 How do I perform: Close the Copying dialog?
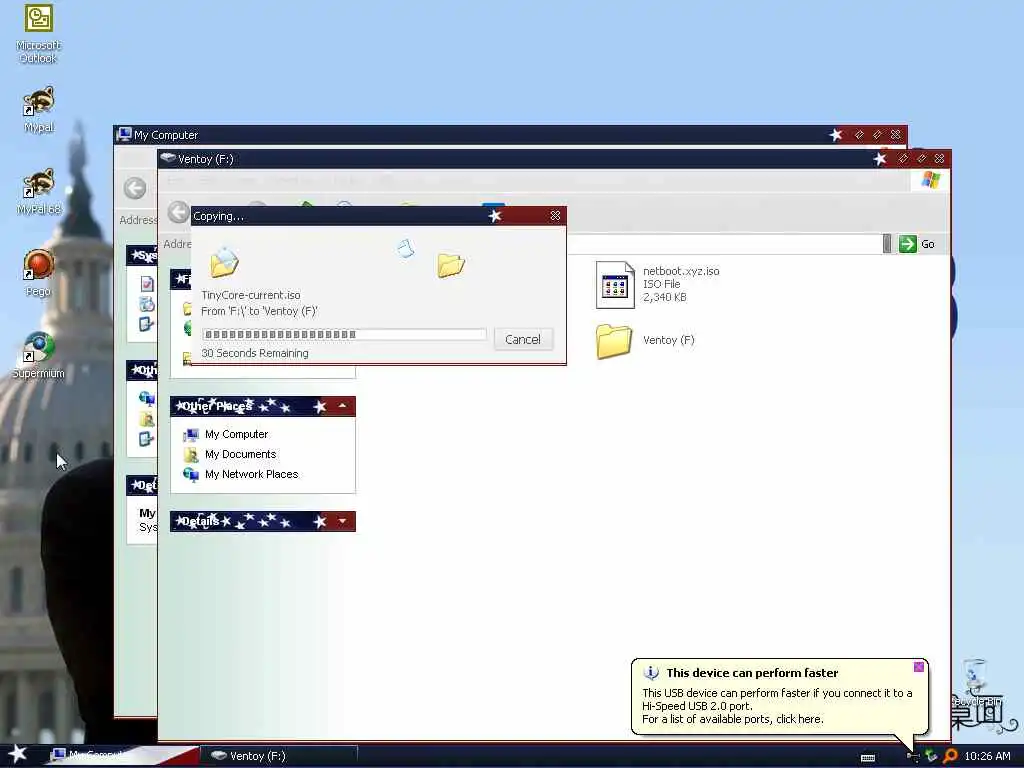click(555, 216)
